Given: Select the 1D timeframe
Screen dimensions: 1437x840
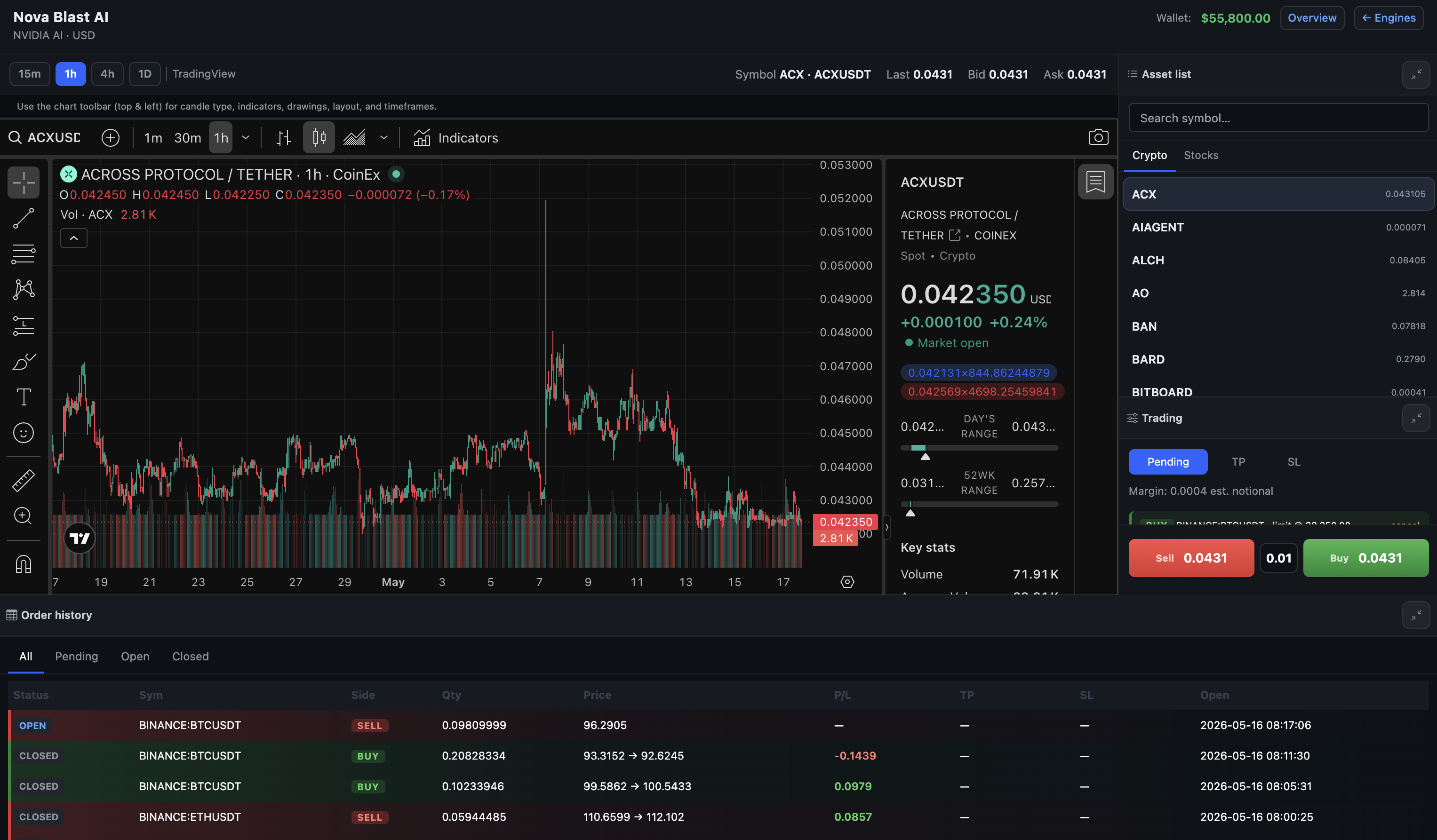Looking at the screenshot, I should (x=145, y=74).
